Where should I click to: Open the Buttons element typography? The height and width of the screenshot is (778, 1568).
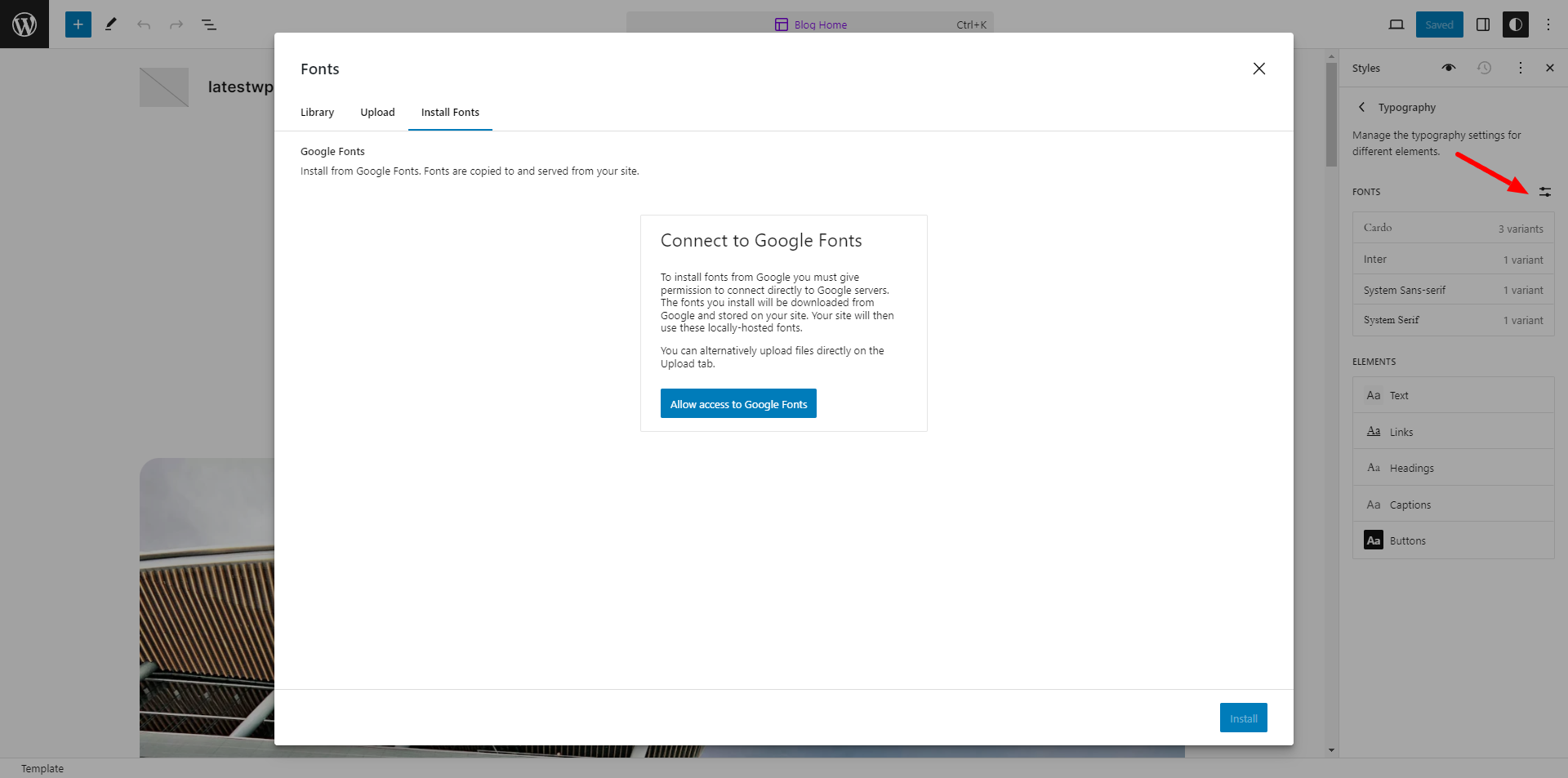click(1453, 540)
